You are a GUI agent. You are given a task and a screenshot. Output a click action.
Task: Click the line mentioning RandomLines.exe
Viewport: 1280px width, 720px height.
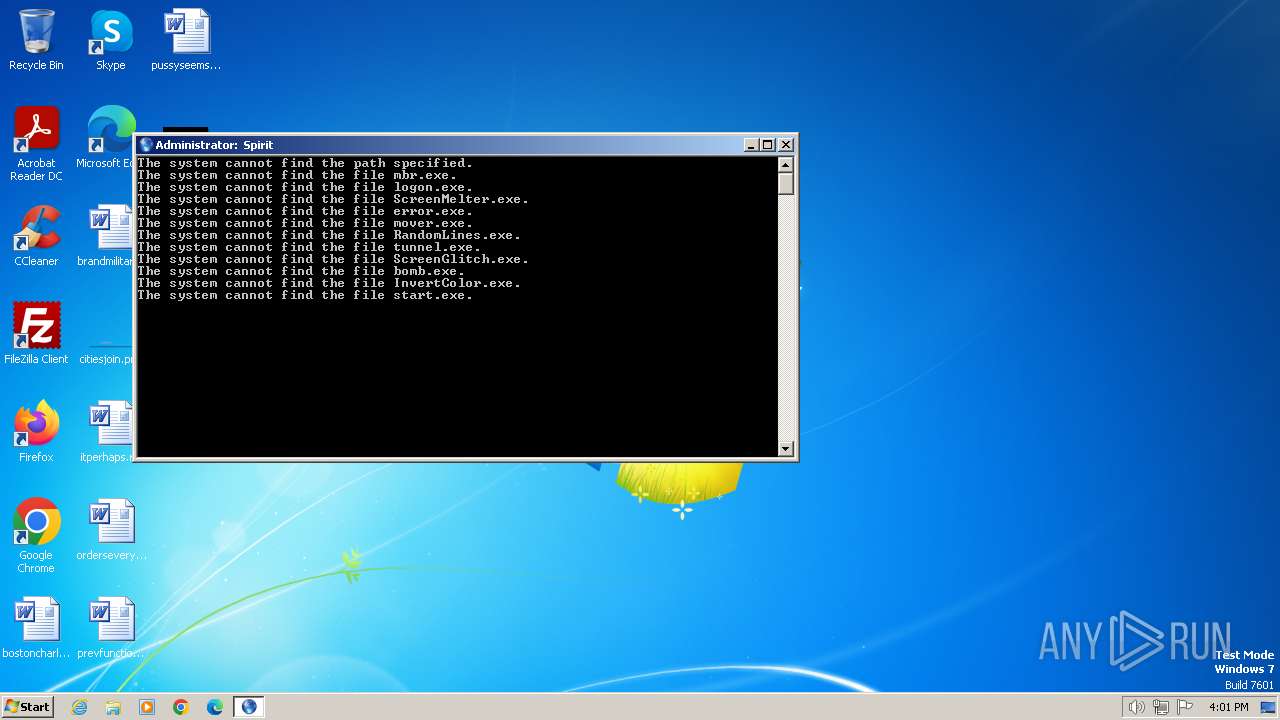(329, 235)
